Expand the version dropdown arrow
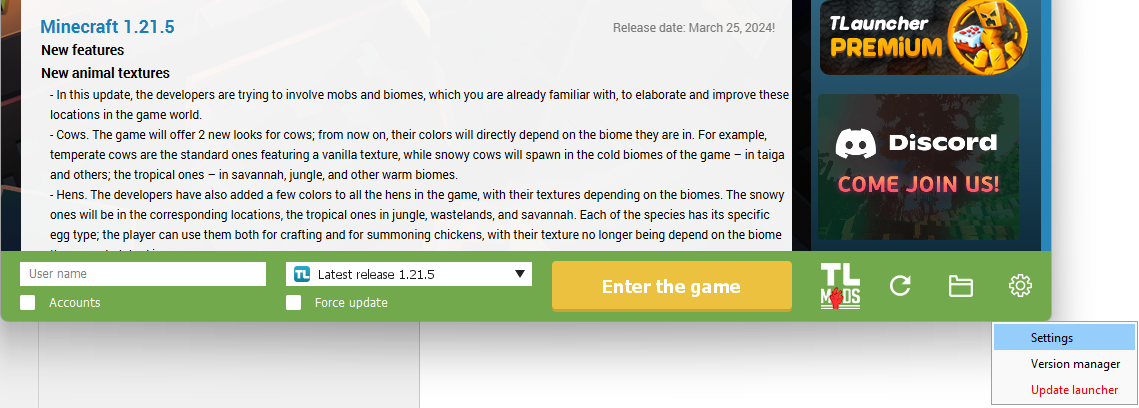The width and height of the screenshot is (1139, 408). [x=520, y=274]
